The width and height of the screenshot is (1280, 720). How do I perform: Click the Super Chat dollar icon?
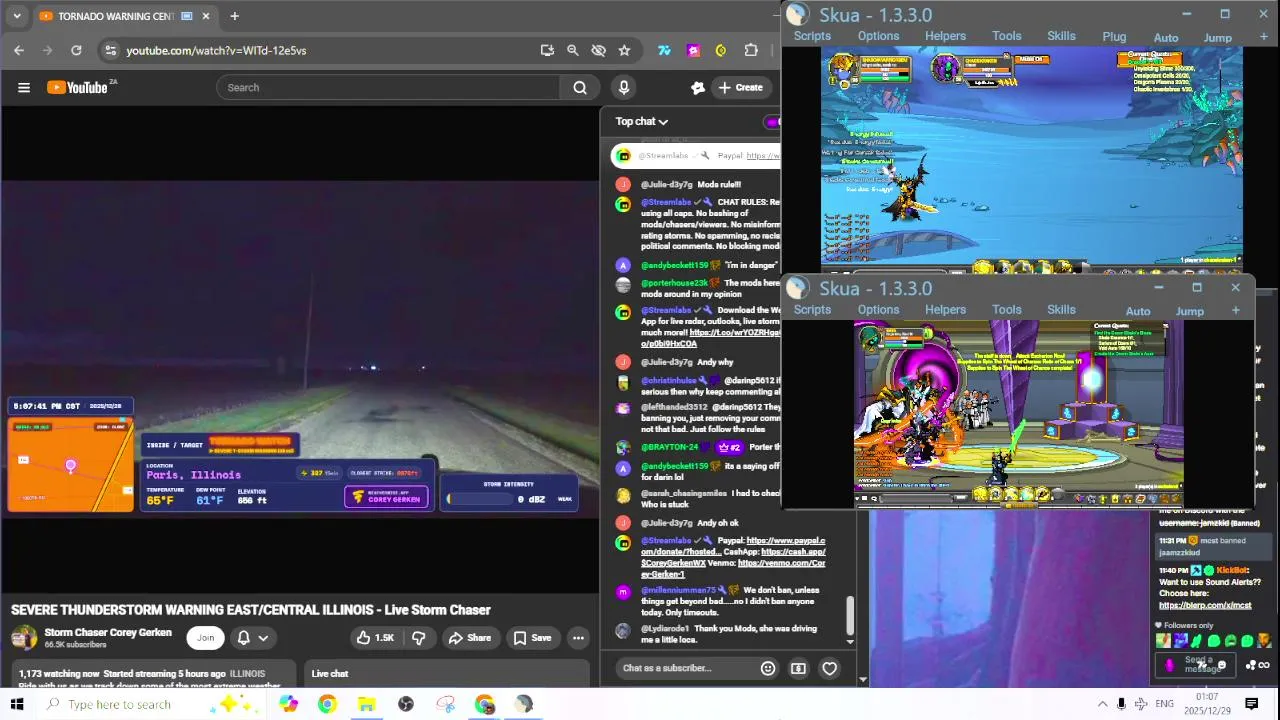pyautogui.click(x=798, y=668)
